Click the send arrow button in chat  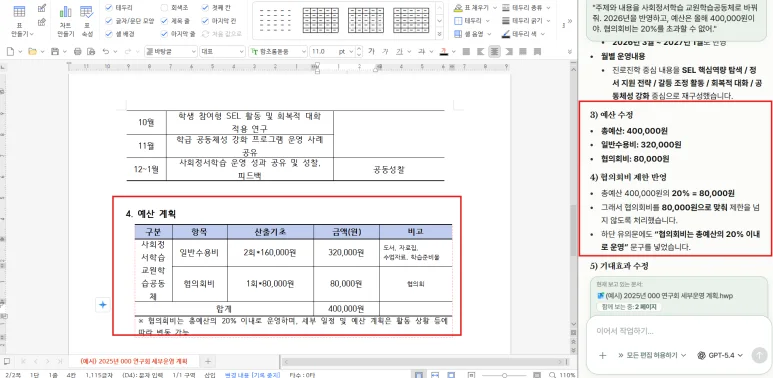coord(759,355)
